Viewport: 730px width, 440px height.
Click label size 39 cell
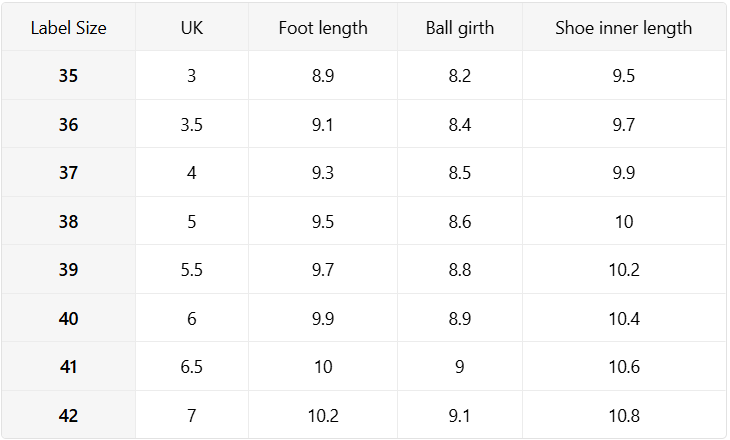coord(68,270)
